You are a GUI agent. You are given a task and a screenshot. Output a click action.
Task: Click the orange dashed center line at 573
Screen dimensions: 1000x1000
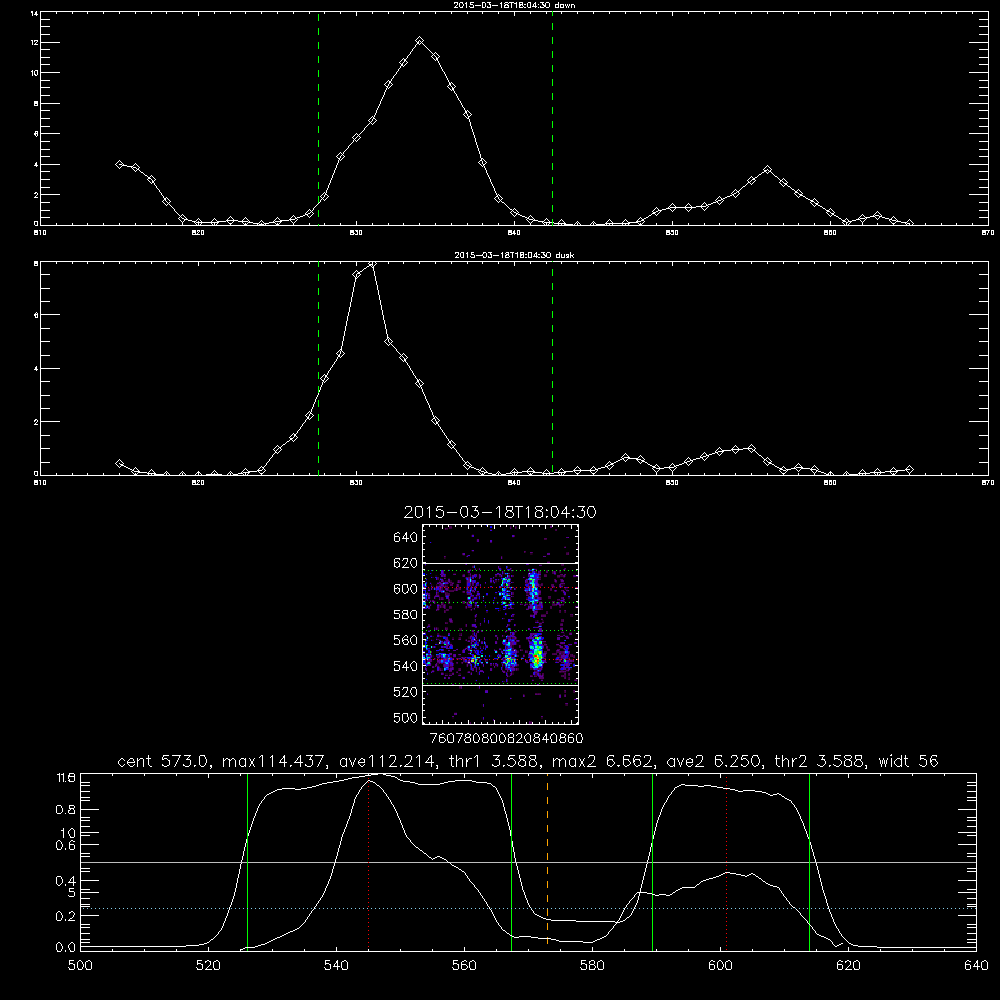(x=547, y=861)
